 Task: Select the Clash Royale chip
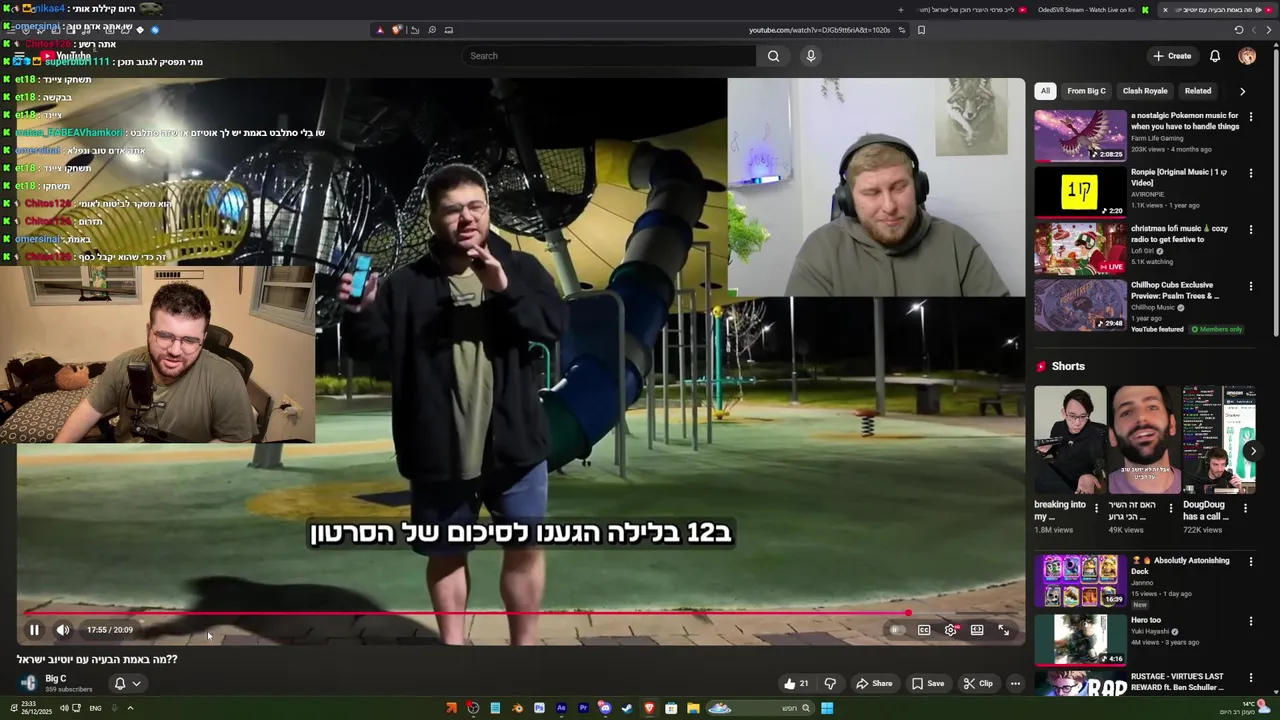(1145, 91)
